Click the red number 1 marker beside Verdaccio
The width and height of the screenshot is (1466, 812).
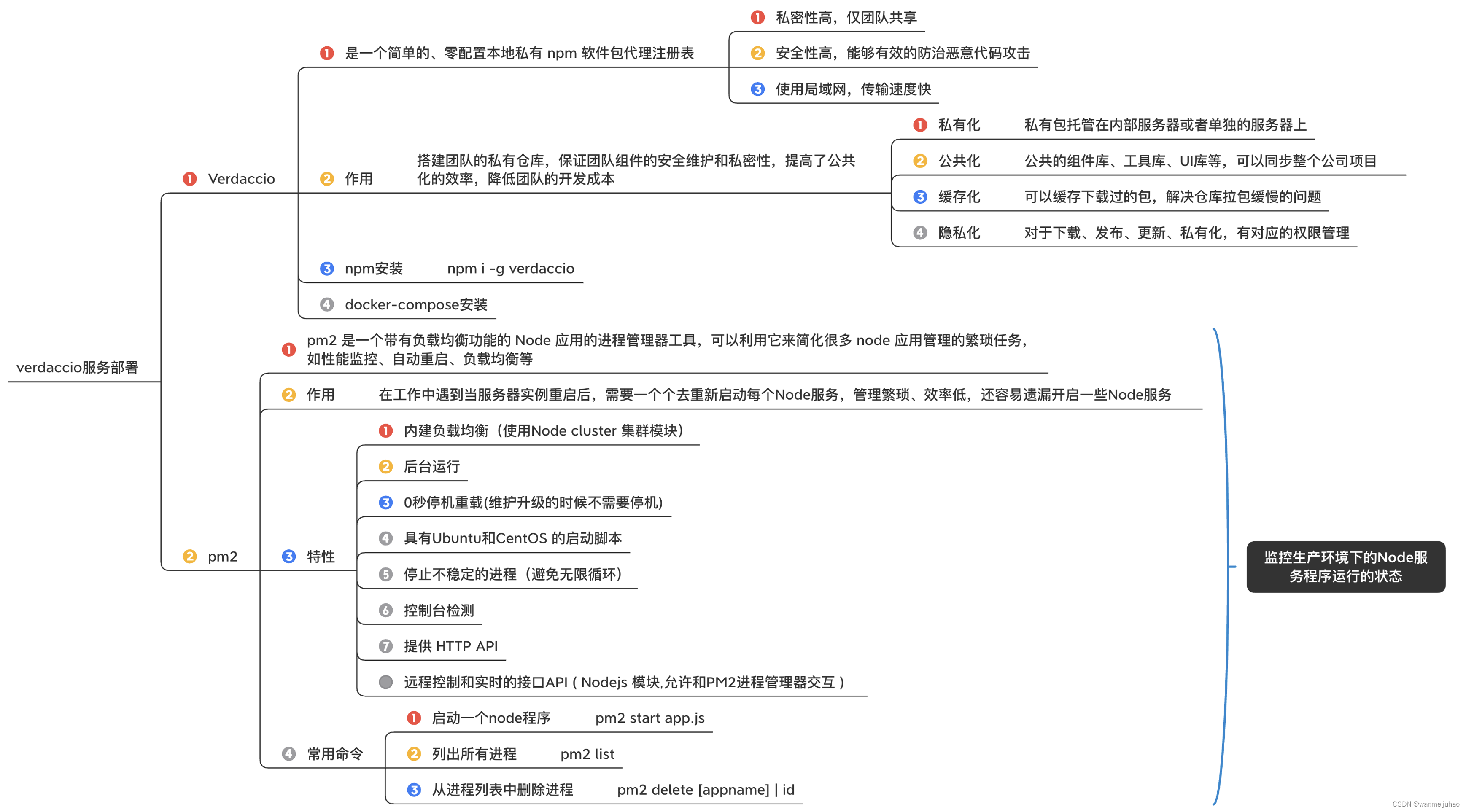pyautogui.click(x=189, y=179)
